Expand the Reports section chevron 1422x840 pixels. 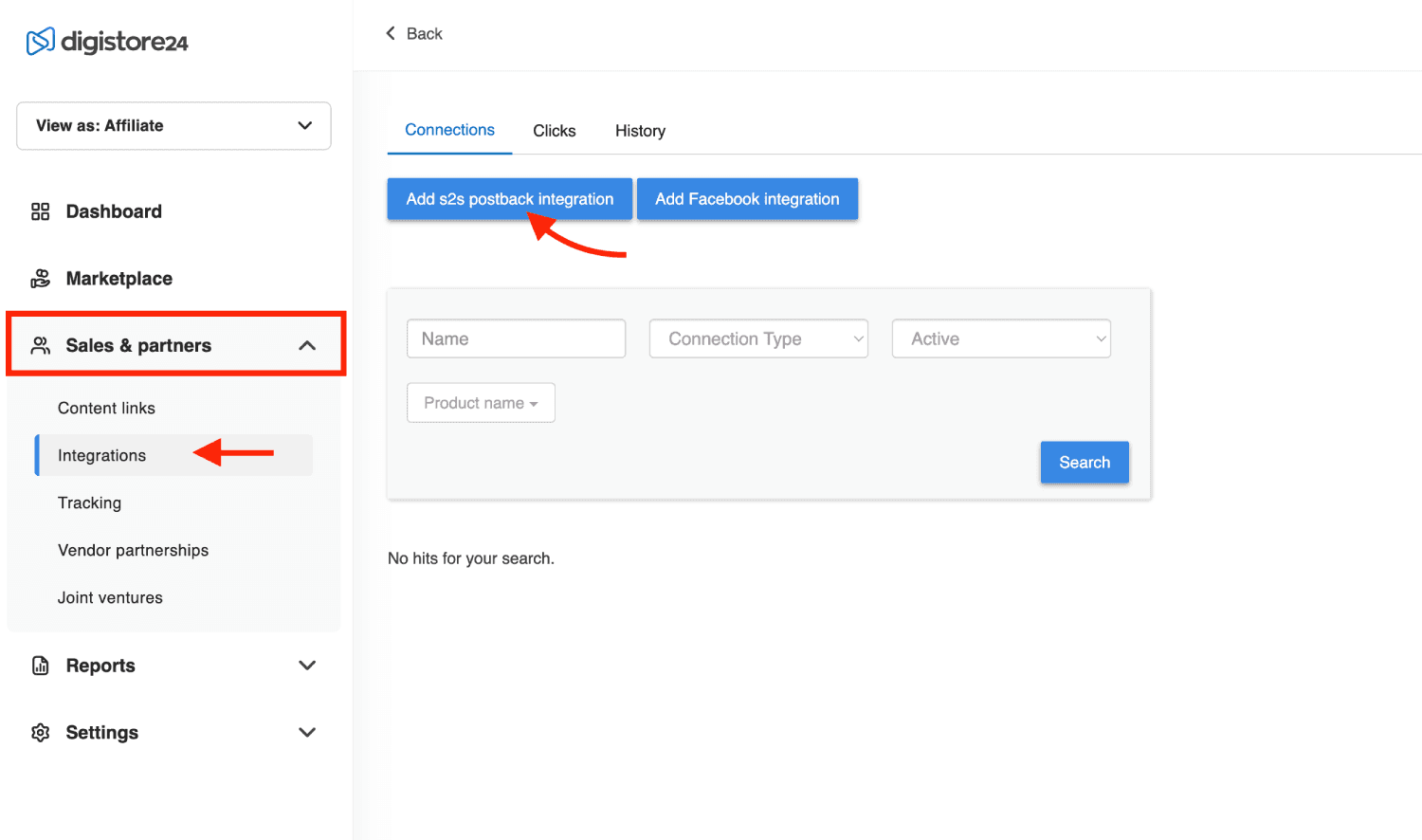[x=307, y=666]
